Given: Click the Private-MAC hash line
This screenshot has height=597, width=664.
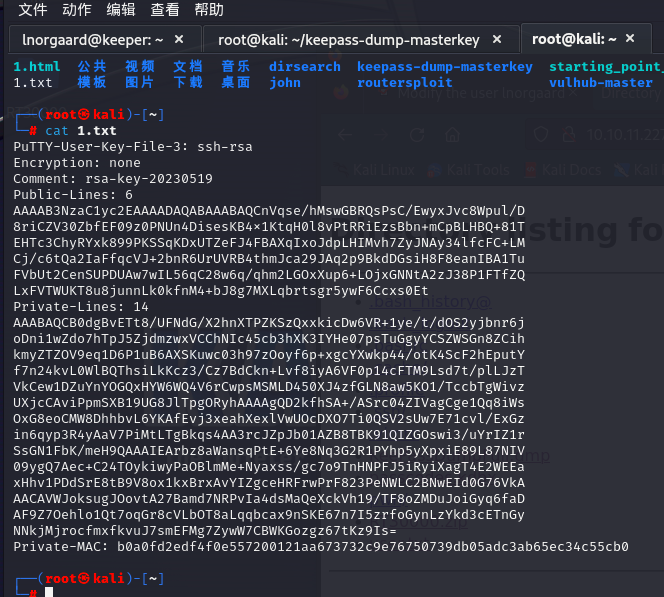Looking at the screenshot, I should pyautogui.click(x=321, y=547).
